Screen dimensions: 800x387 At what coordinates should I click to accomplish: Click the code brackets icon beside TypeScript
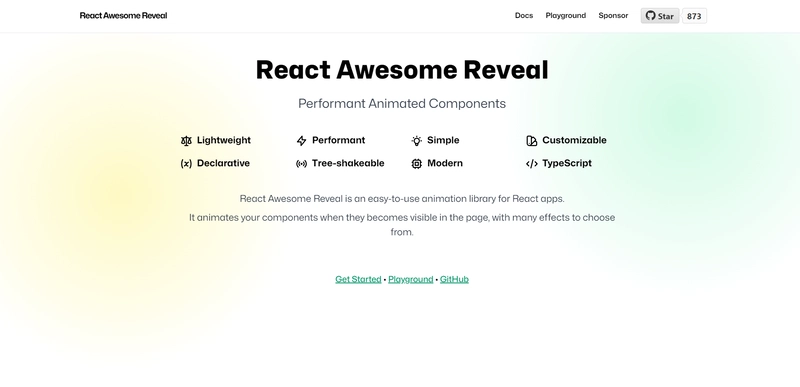[x=532, y=164]
